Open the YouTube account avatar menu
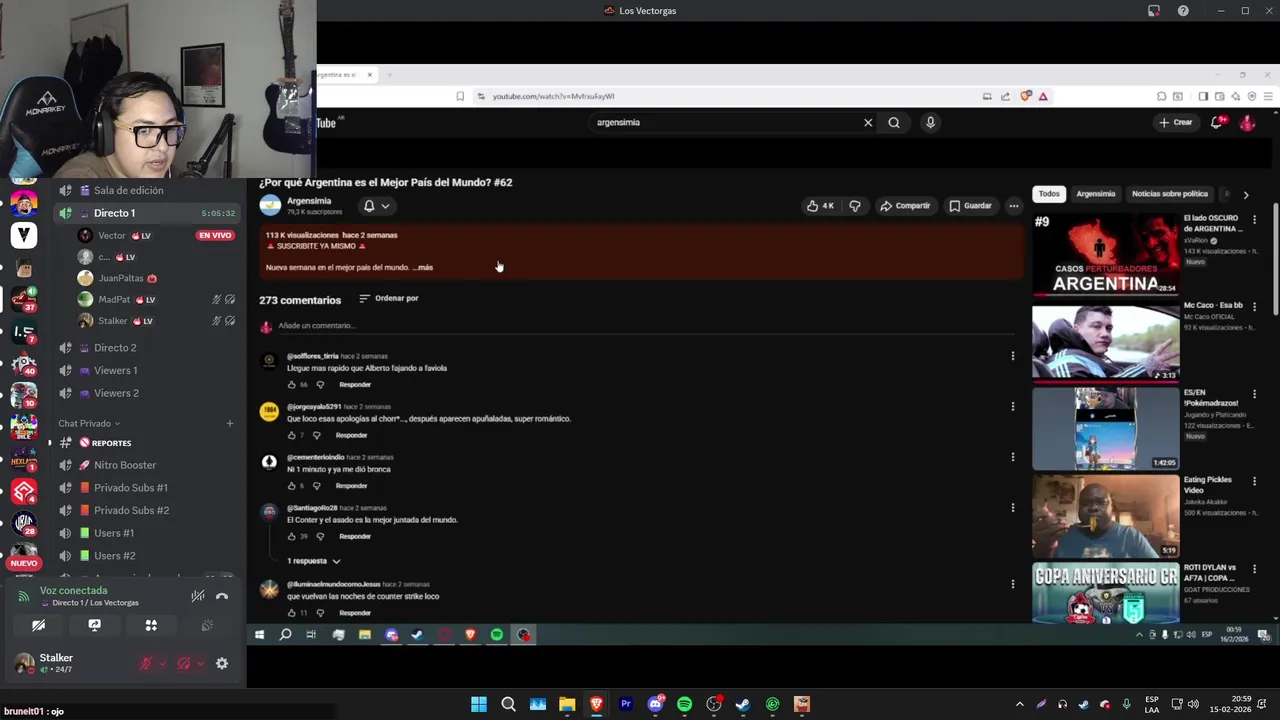The width and height of the screenshot is (1280, 720). [x=1247, y=123]
